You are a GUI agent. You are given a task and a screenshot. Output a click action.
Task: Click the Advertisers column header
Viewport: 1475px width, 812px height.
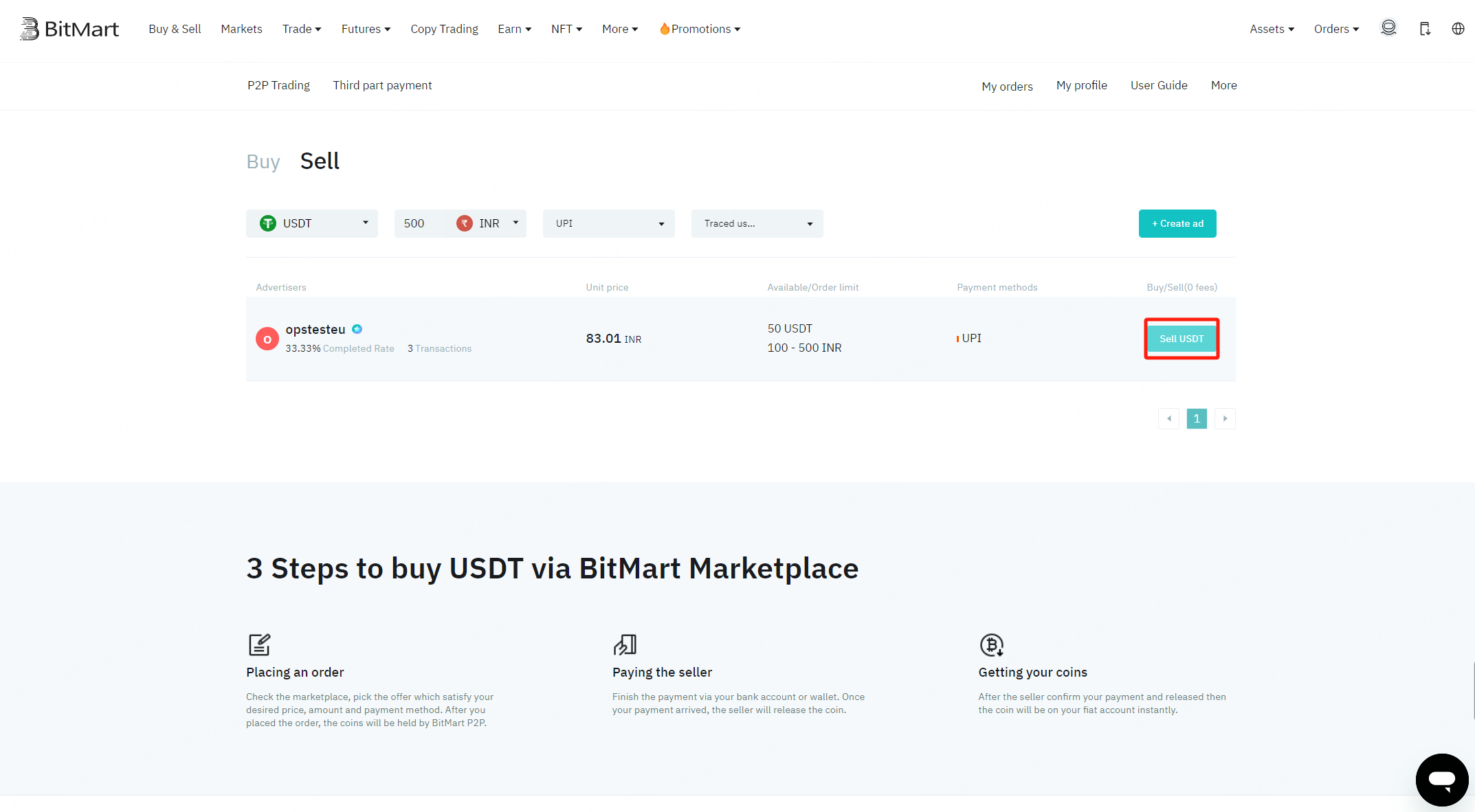[281, 287]
